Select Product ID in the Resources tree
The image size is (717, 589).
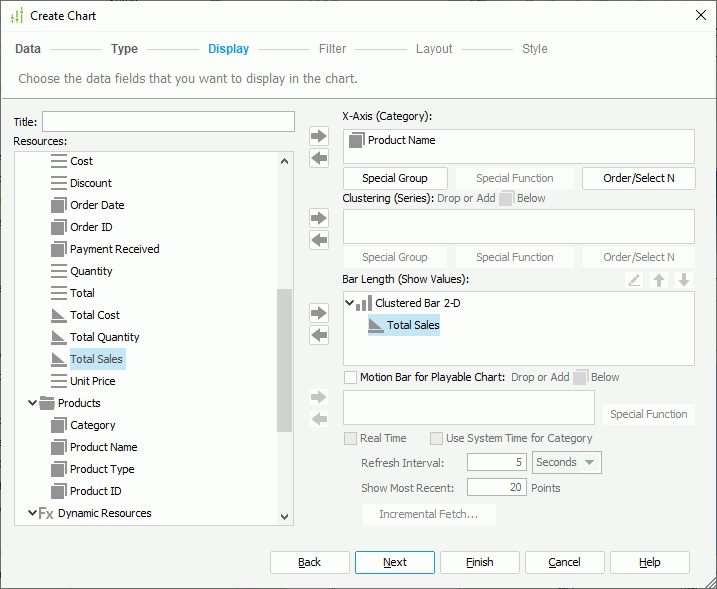96,491
